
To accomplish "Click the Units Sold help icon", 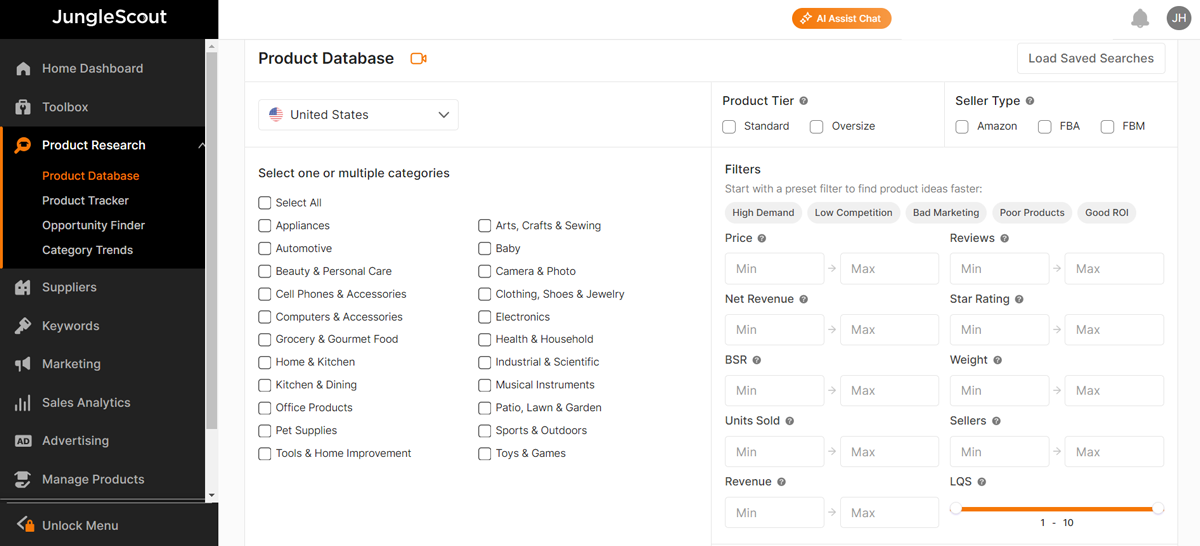I will (x=790, y=421).
